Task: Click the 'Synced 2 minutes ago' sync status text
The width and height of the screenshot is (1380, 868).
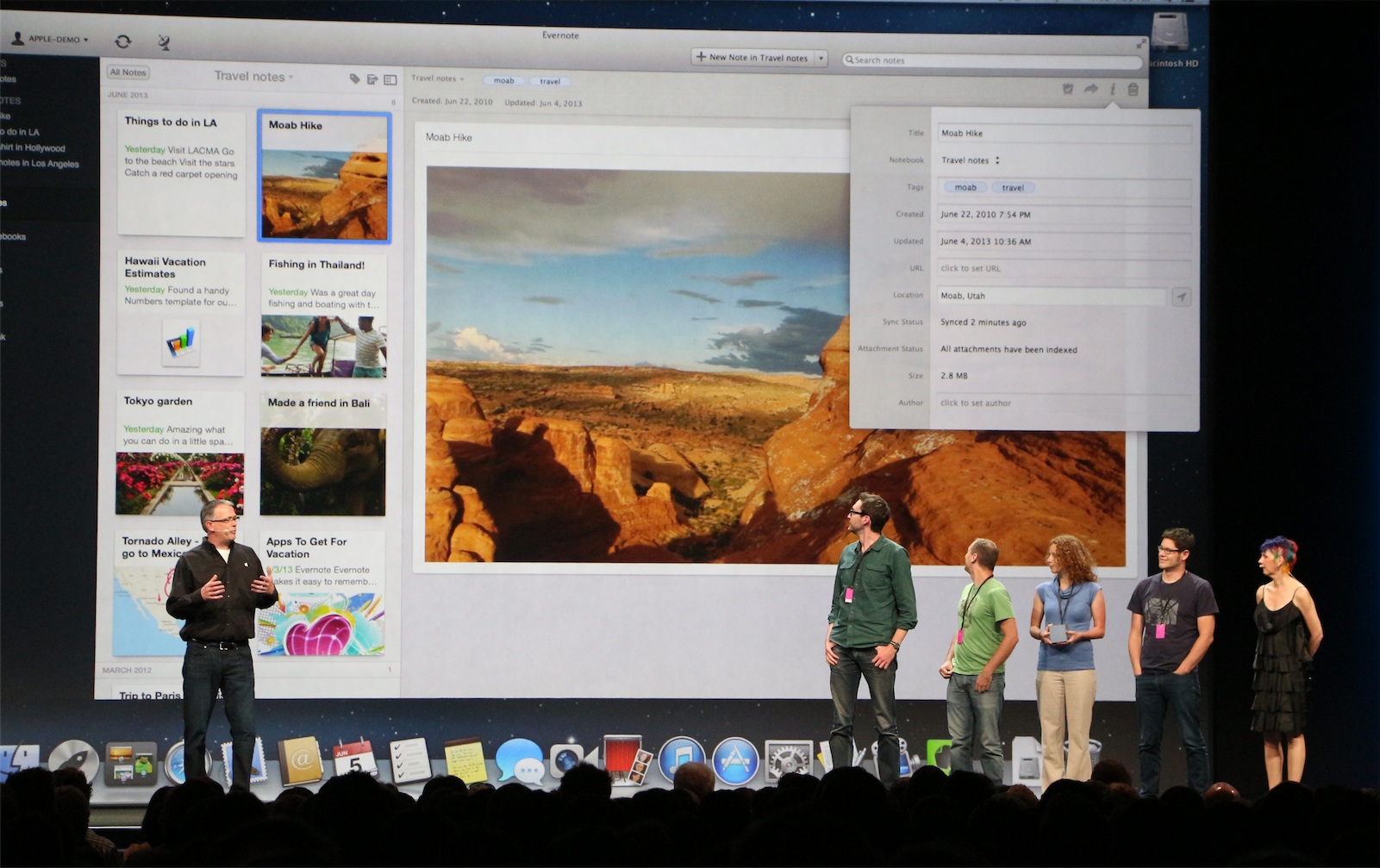Action: (x=983, y=323)
